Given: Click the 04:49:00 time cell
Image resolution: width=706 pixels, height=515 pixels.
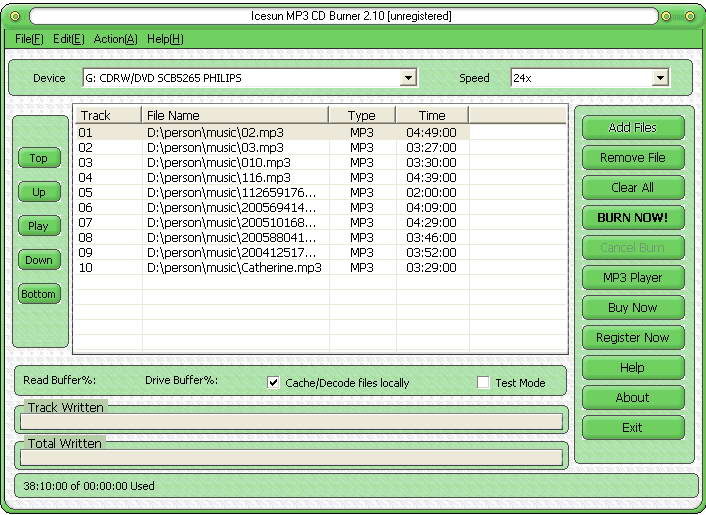Looking at the screenshot, I should [431, 133].
